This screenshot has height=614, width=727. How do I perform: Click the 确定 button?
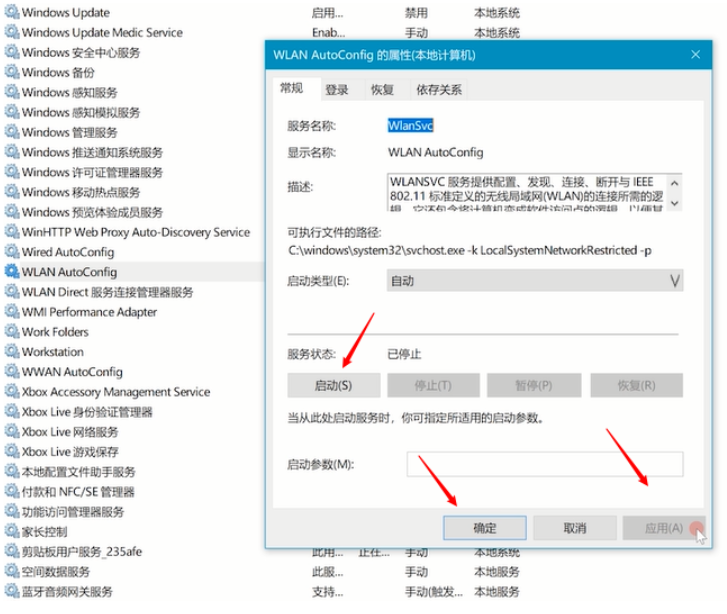tap(484, 527)
